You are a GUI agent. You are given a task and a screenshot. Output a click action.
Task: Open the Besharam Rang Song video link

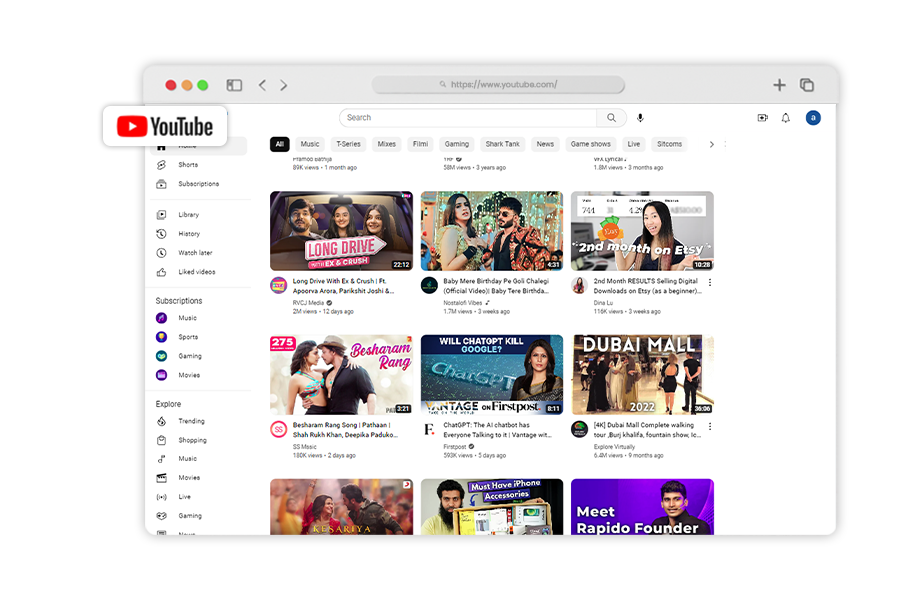345,427
